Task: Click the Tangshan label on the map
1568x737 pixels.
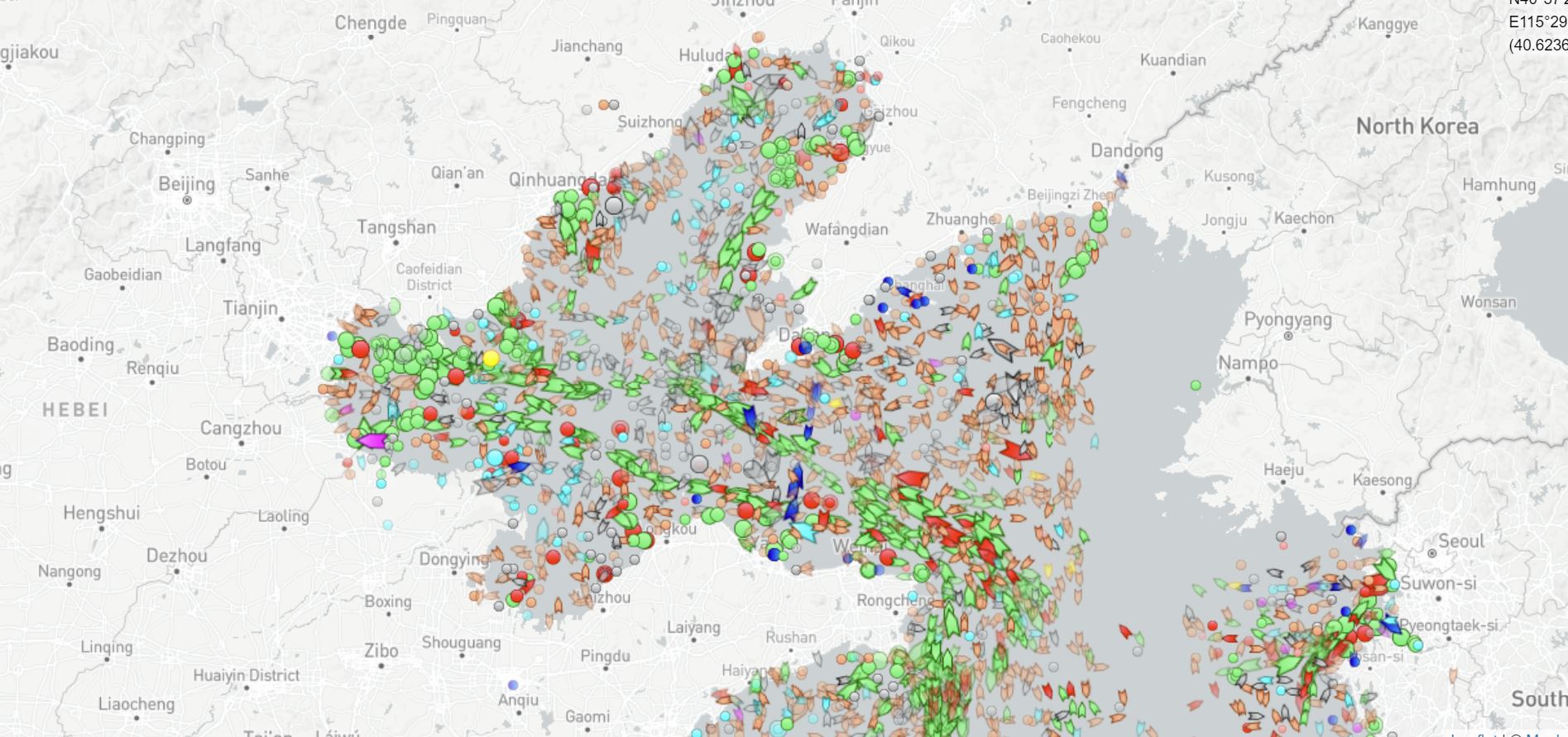Action: pyautogui.click(x=396, y=227)
